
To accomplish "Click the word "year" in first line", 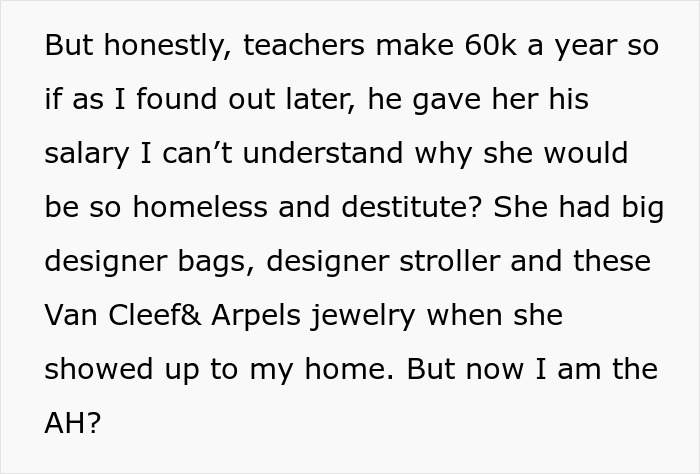I will (580, 47).
